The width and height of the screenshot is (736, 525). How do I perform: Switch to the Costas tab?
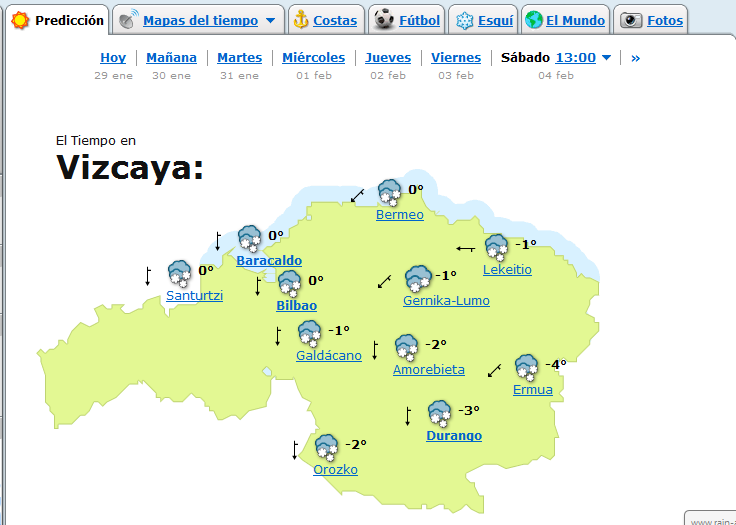[324, 20]
